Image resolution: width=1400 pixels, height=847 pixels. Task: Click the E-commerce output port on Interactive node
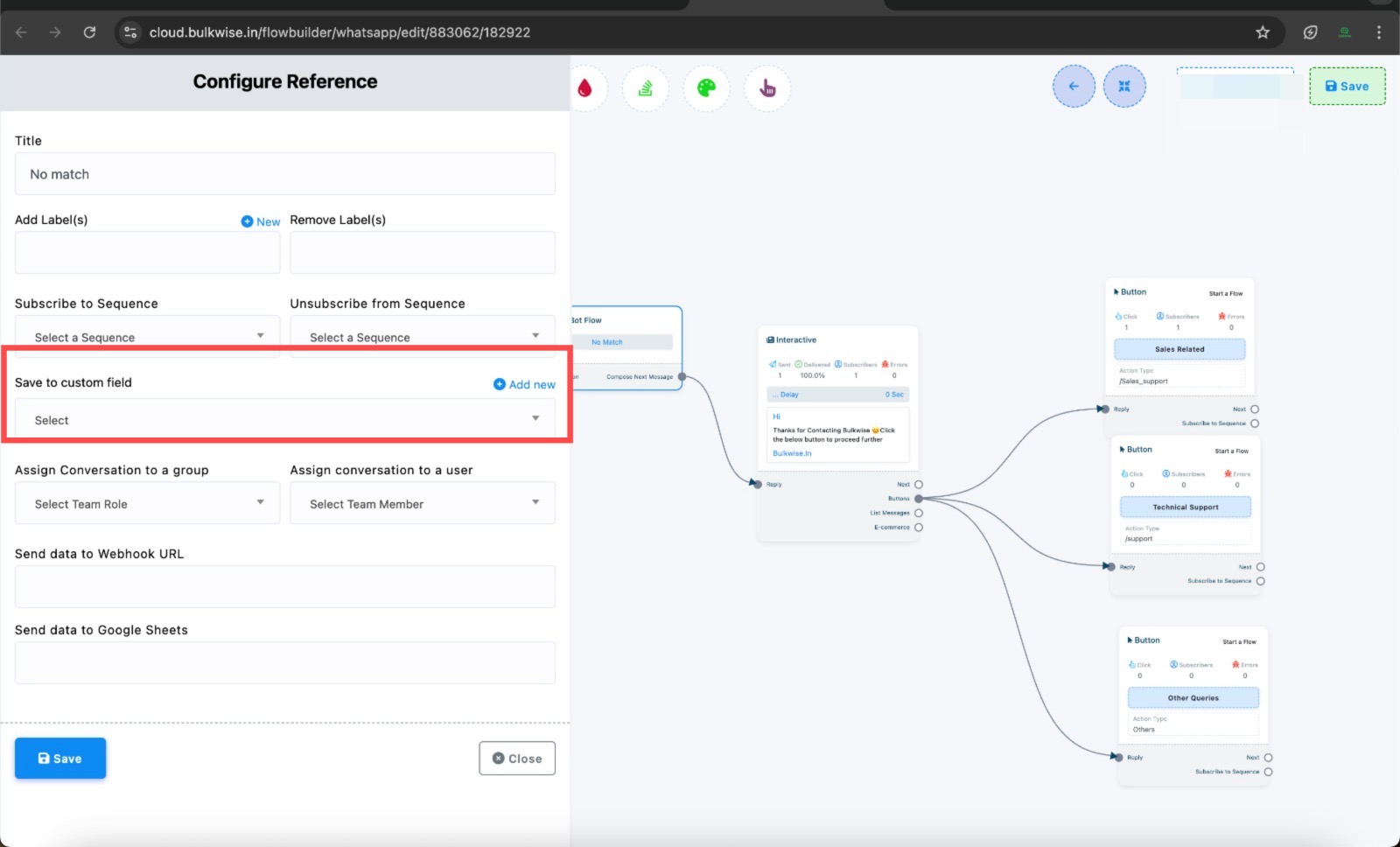[x=919, y=528]
